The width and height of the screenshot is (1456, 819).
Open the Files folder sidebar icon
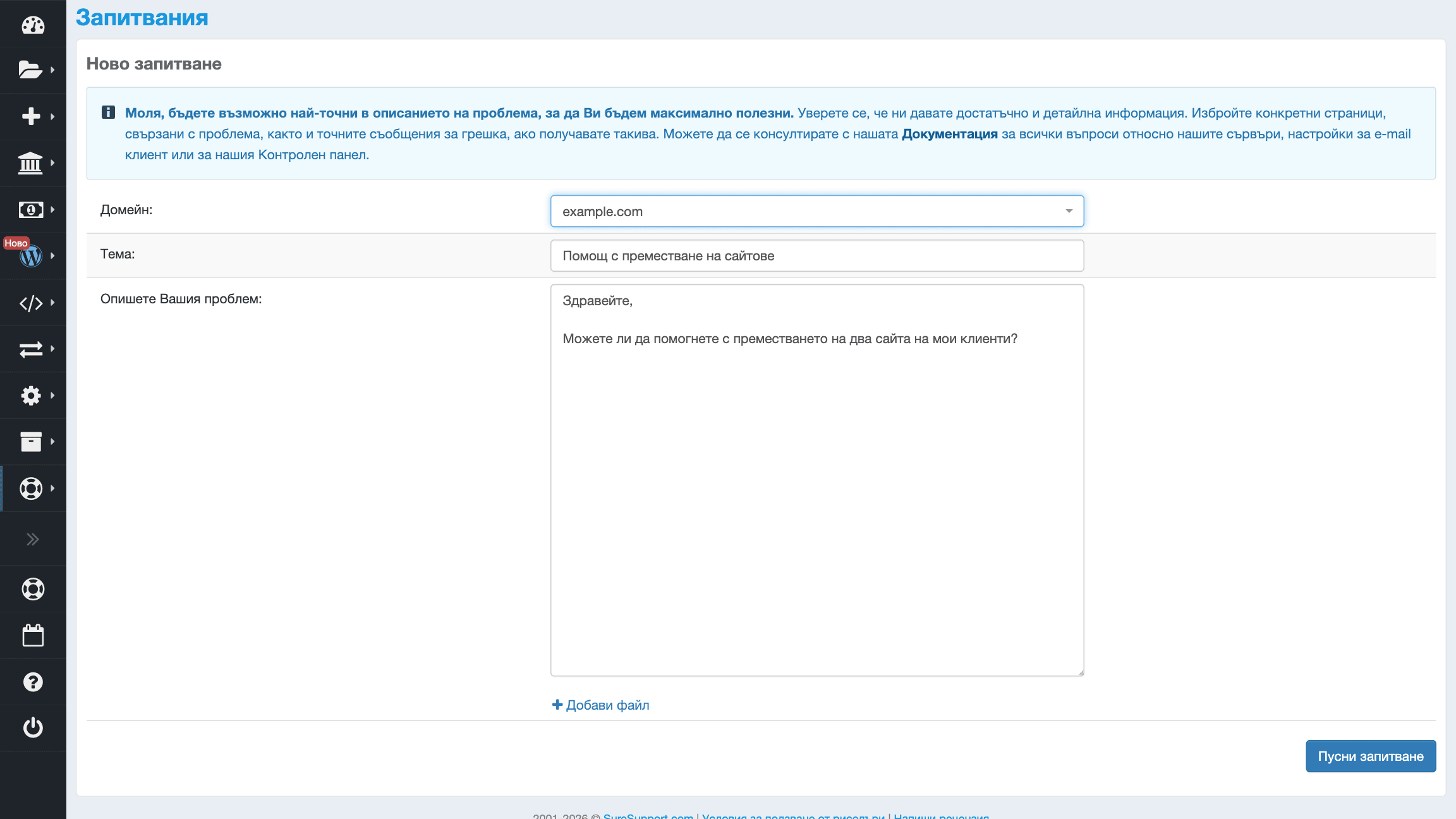pyautogui.click(x=31, y=70)
